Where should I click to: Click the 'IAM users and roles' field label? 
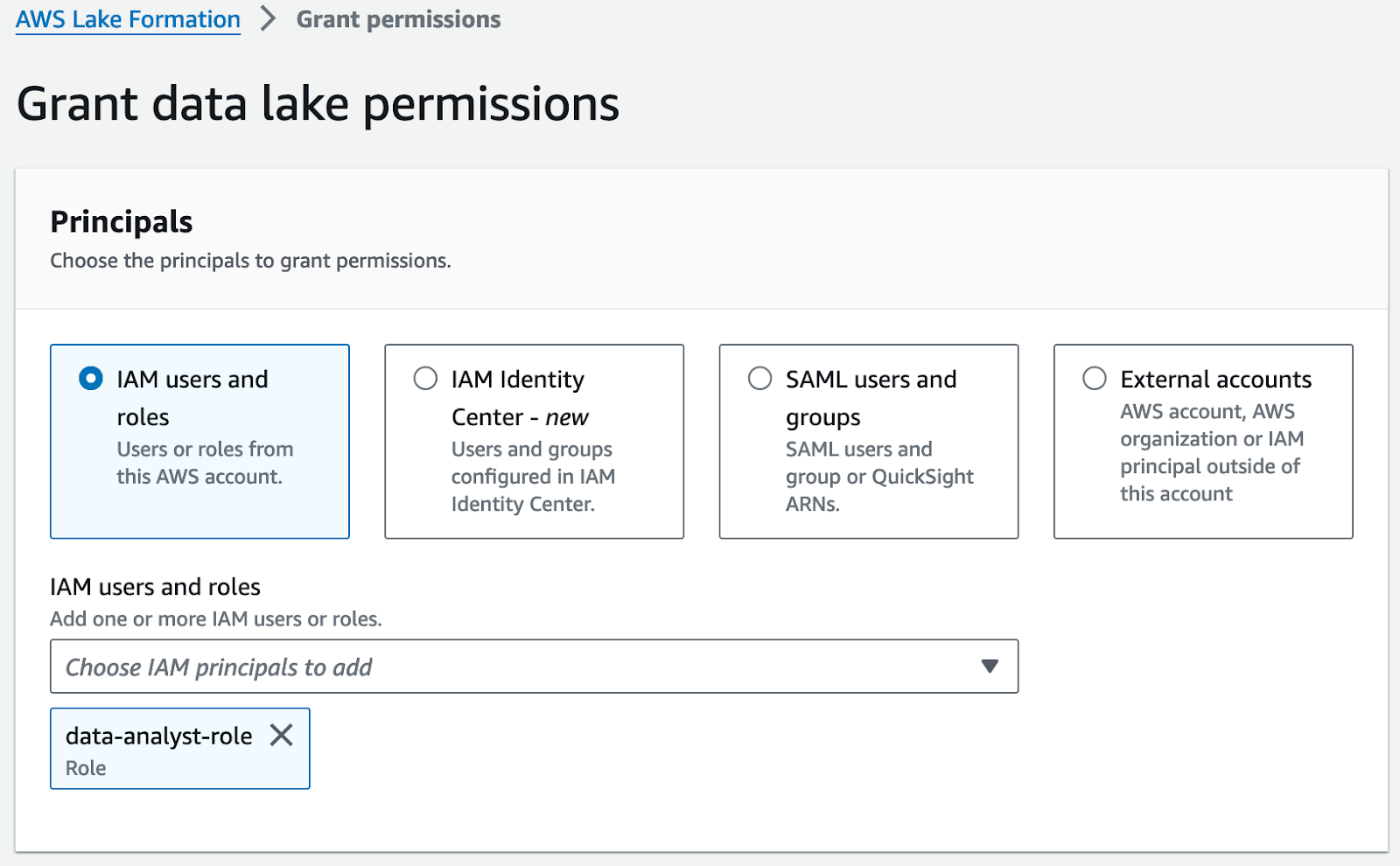tap(155, 586)
